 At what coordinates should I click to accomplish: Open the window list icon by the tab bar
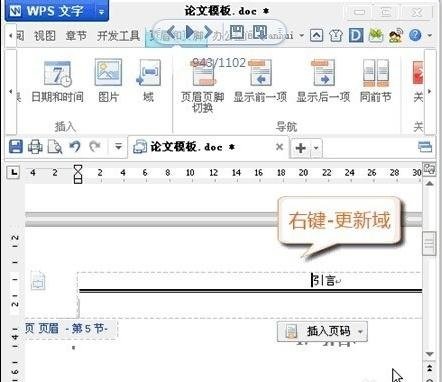pos(425,147)
